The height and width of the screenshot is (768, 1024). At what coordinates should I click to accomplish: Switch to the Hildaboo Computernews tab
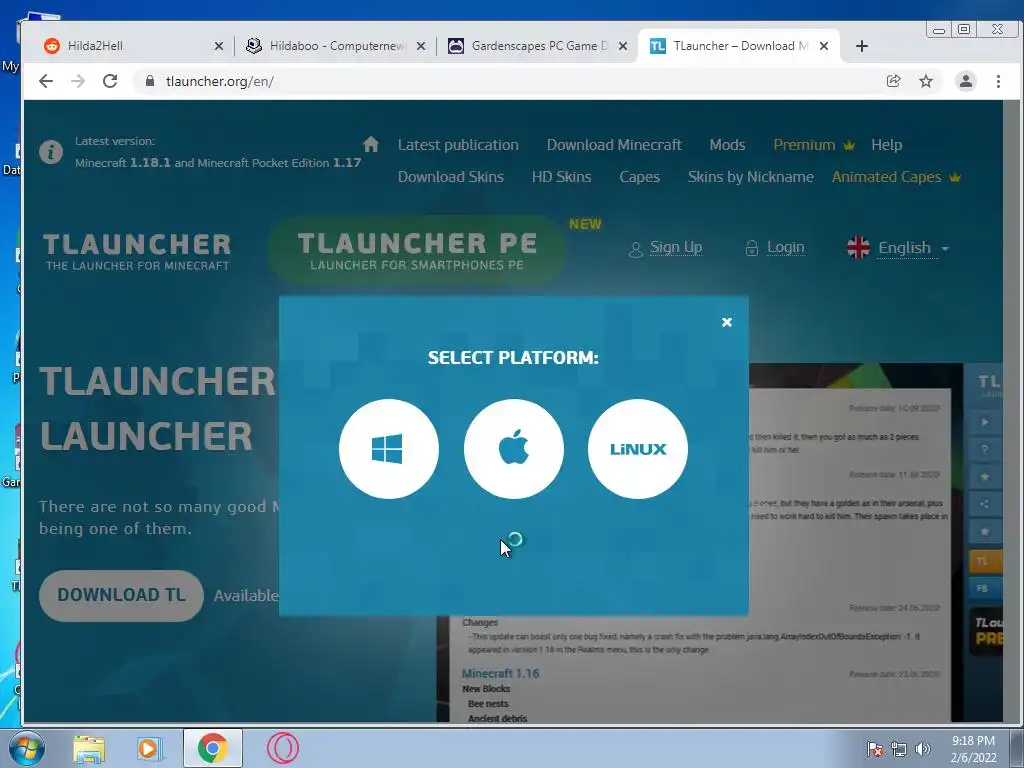coord(336,46)
